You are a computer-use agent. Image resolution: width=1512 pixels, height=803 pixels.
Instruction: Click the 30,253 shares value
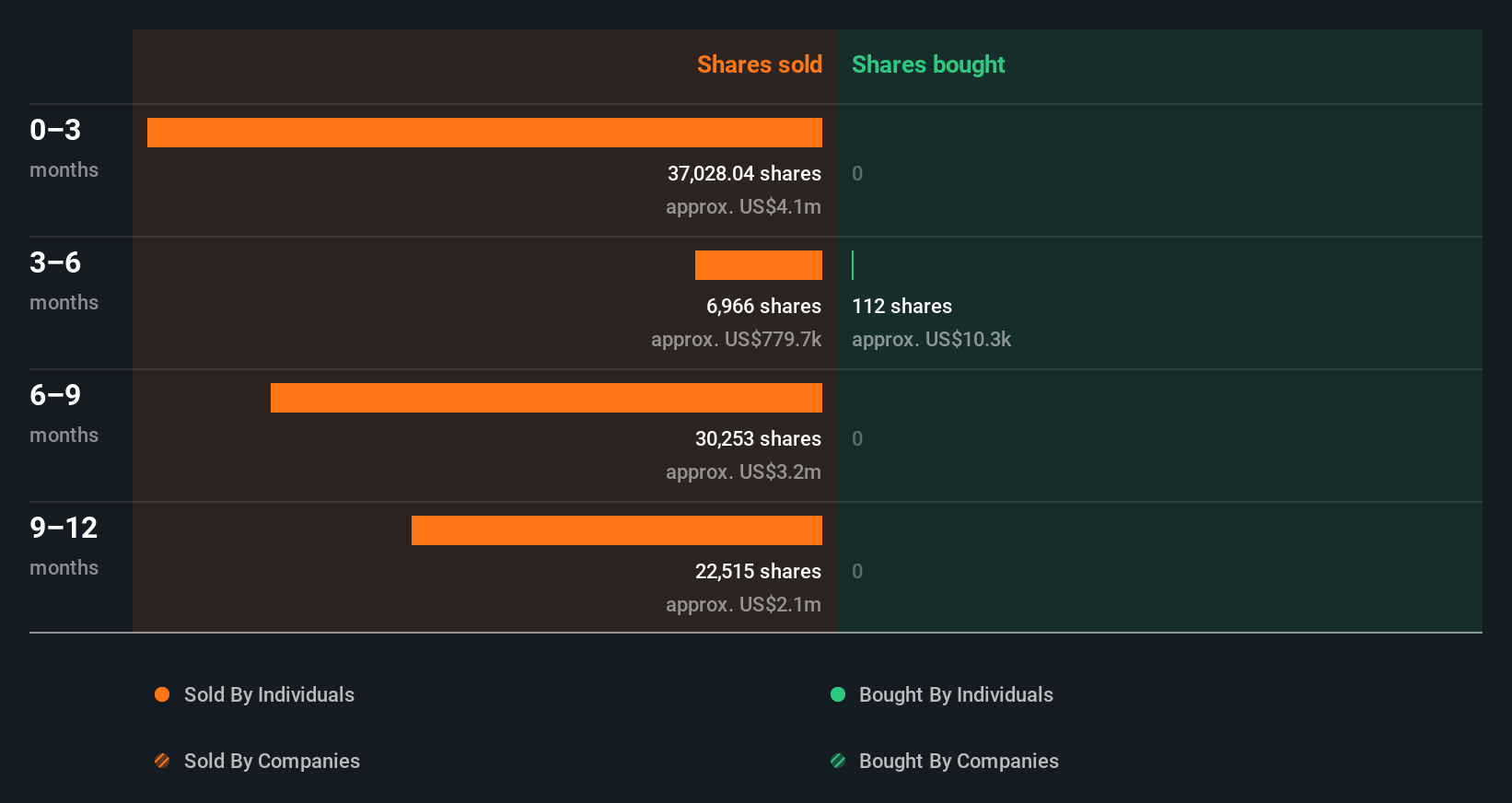[758, 438]
